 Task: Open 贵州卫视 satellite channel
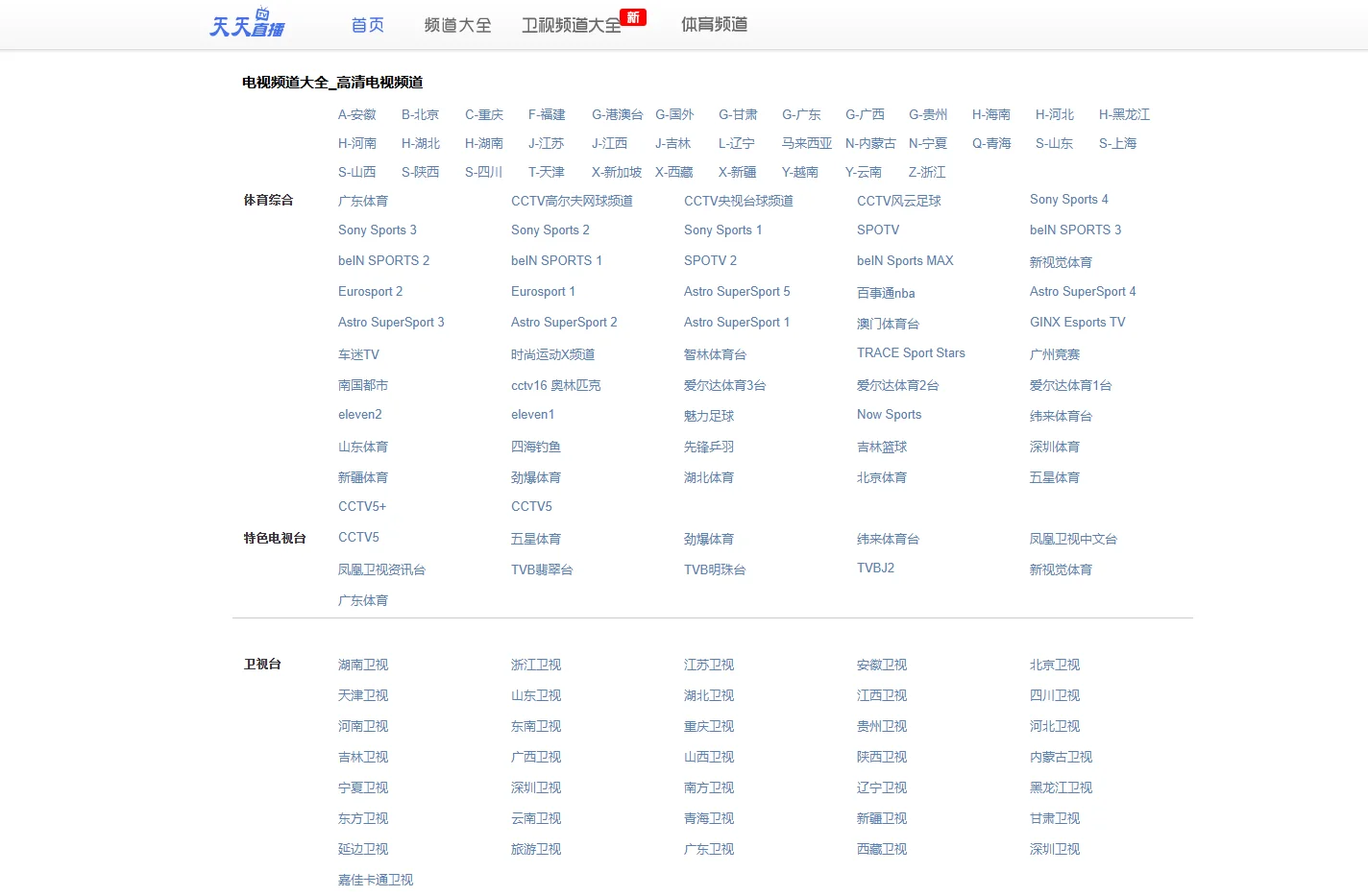882,726
